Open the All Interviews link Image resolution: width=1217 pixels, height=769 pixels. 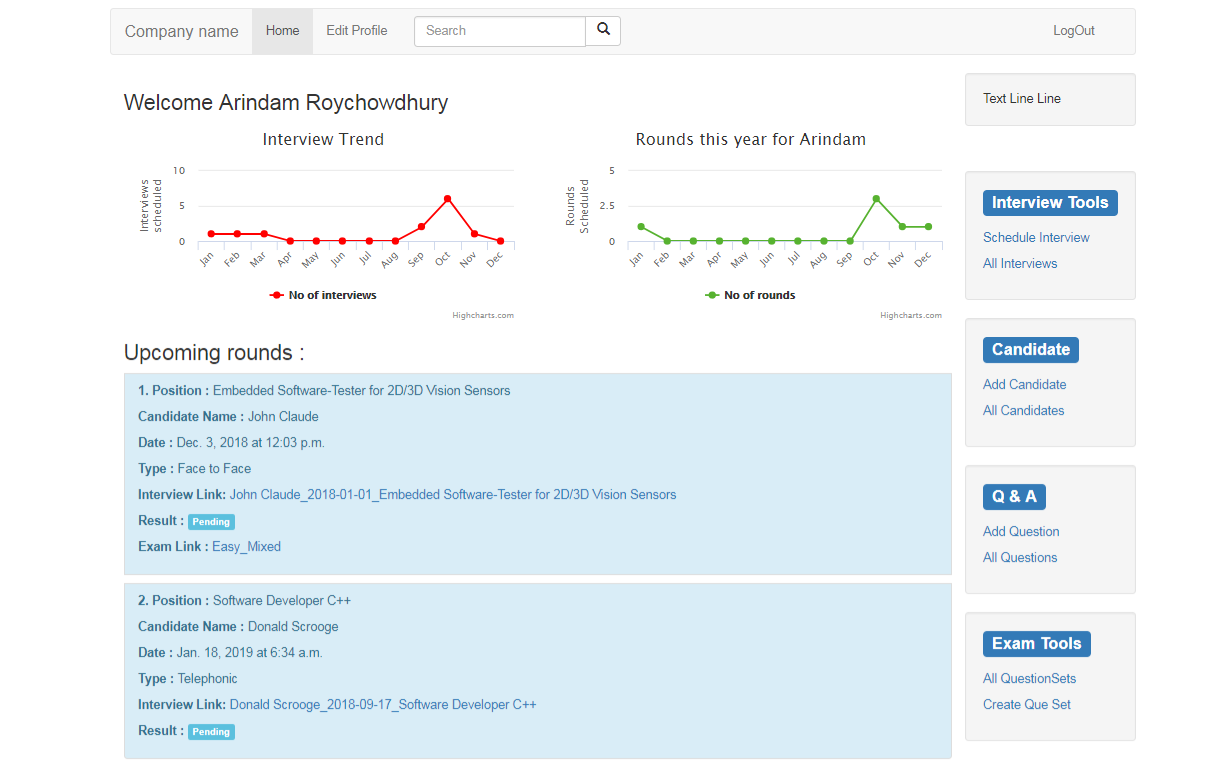click(1020, 264)
